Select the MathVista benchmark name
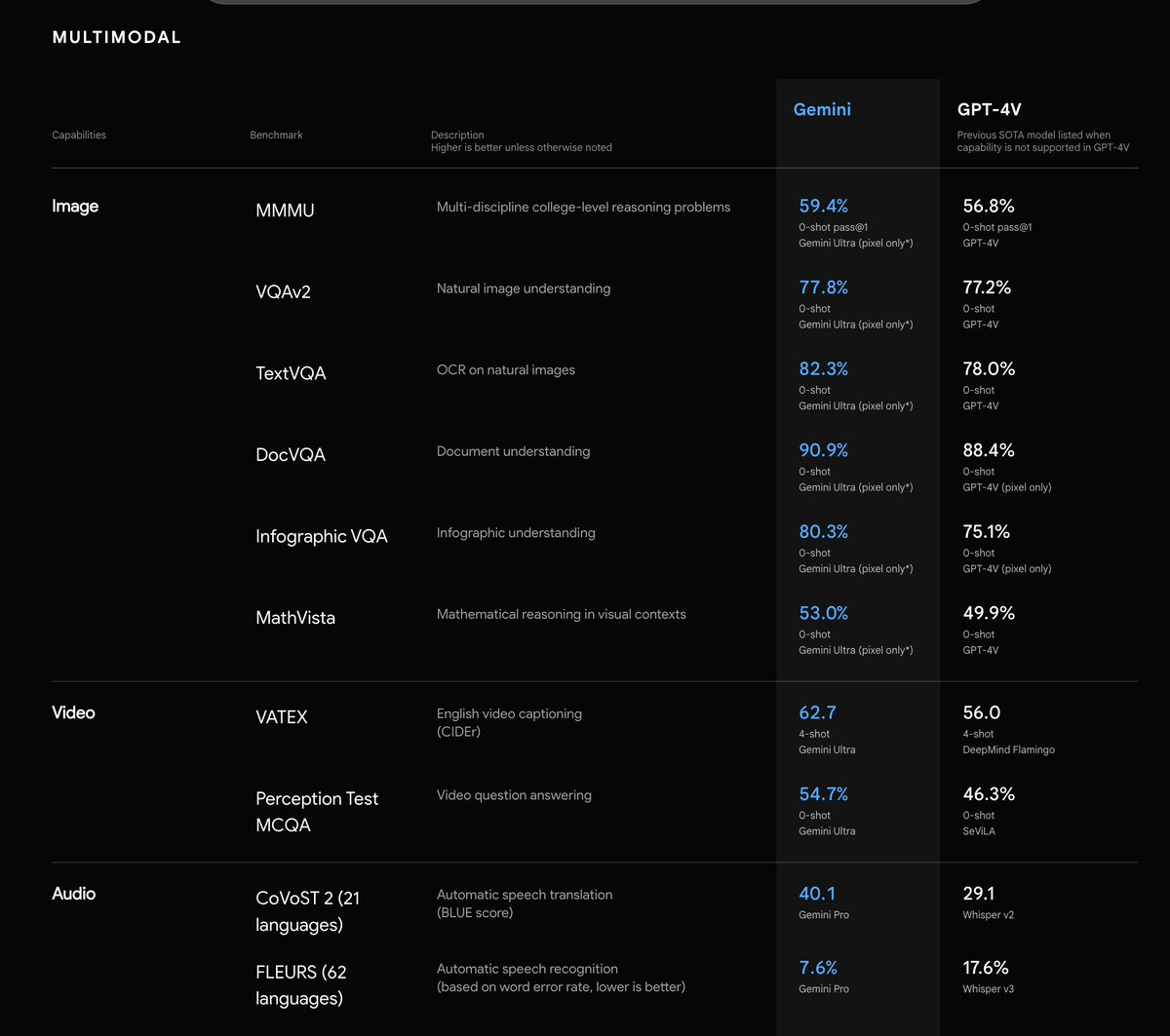Screen dimensions: 1170x1036 click(295, 618)
